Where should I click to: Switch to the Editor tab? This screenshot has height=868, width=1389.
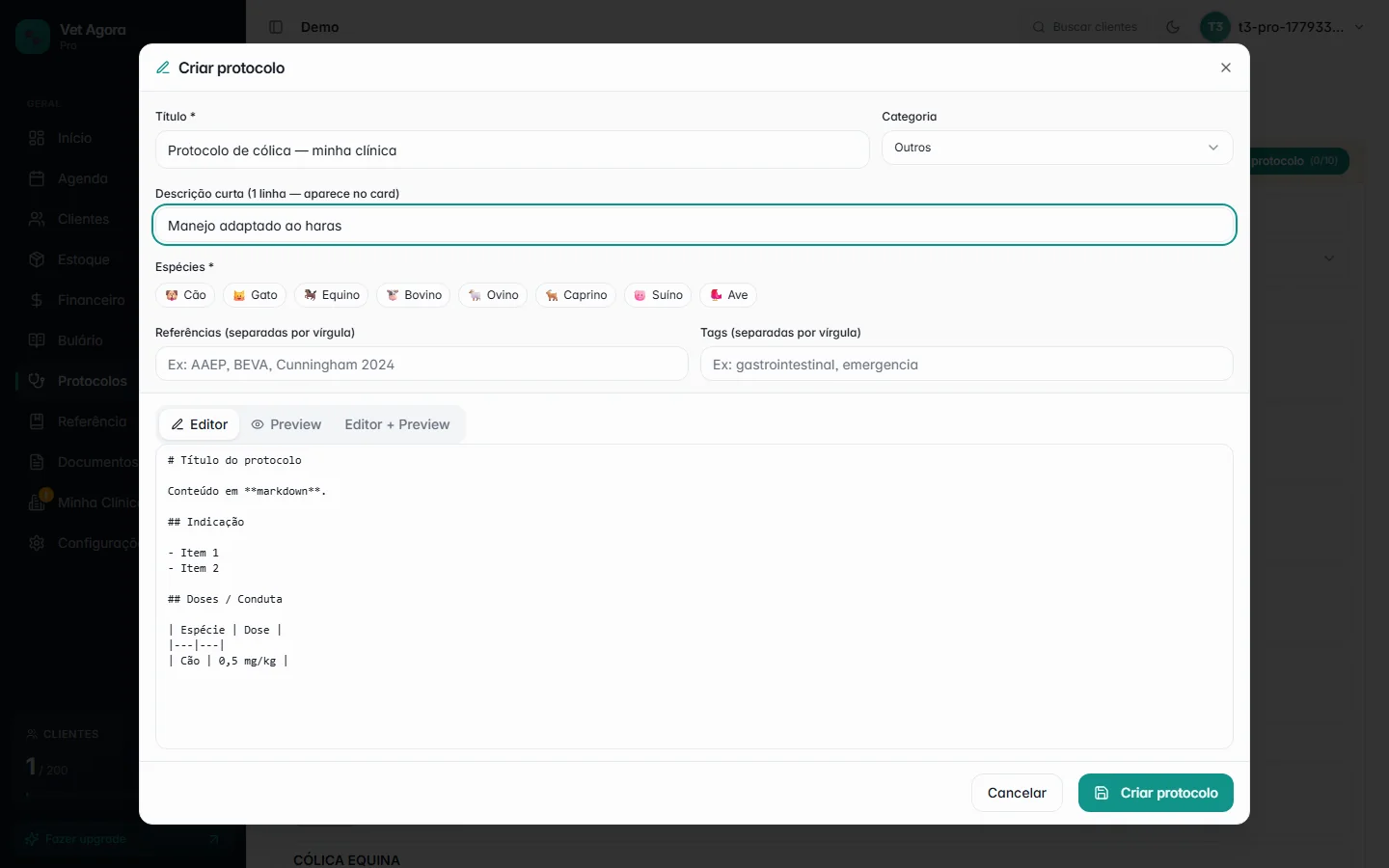(x=200, y=424)
